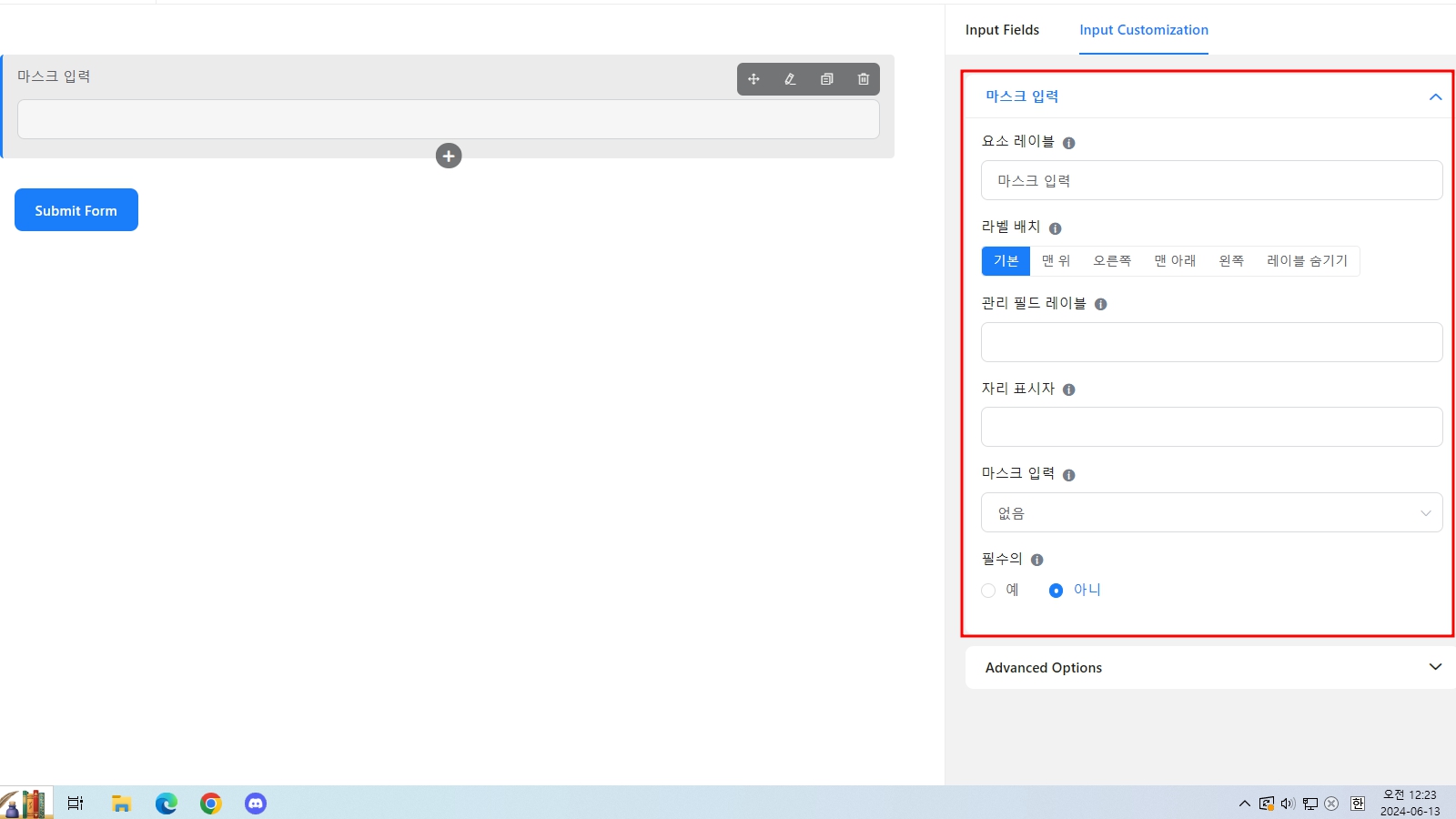This screenshot has width=1456, height=819.
Task: Click the info icon next to 자리 표시자
Action: click(x=1069, y=389)
